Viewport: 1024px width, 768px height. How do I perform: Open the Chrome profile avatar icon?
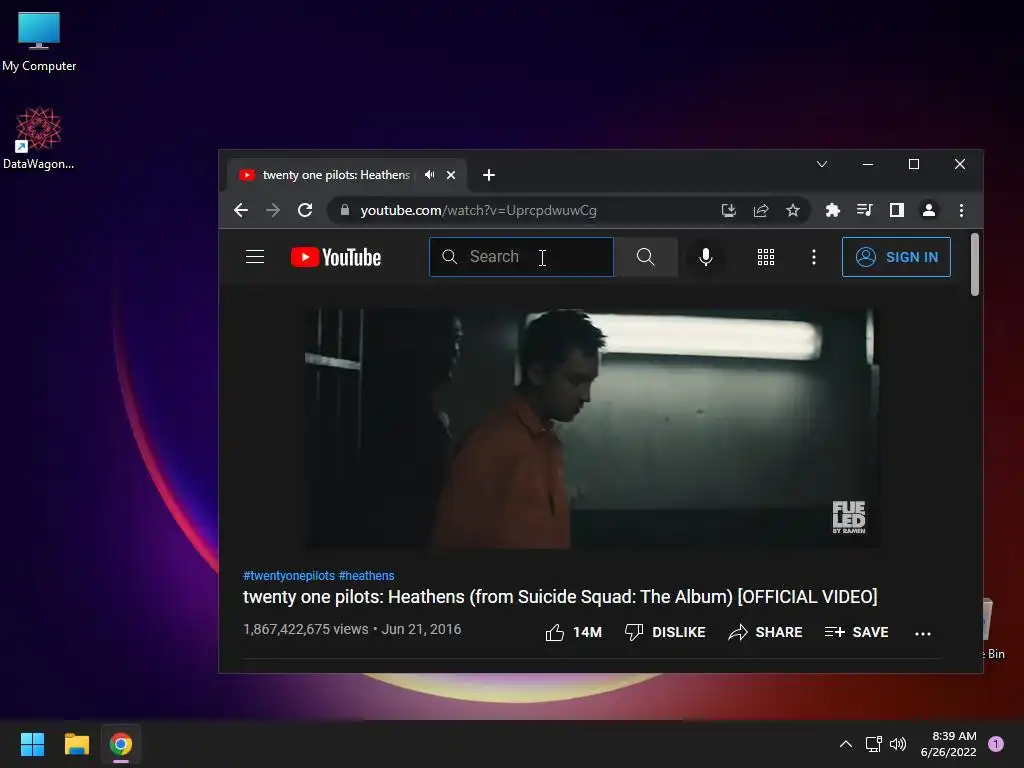(x=929, y=210)
